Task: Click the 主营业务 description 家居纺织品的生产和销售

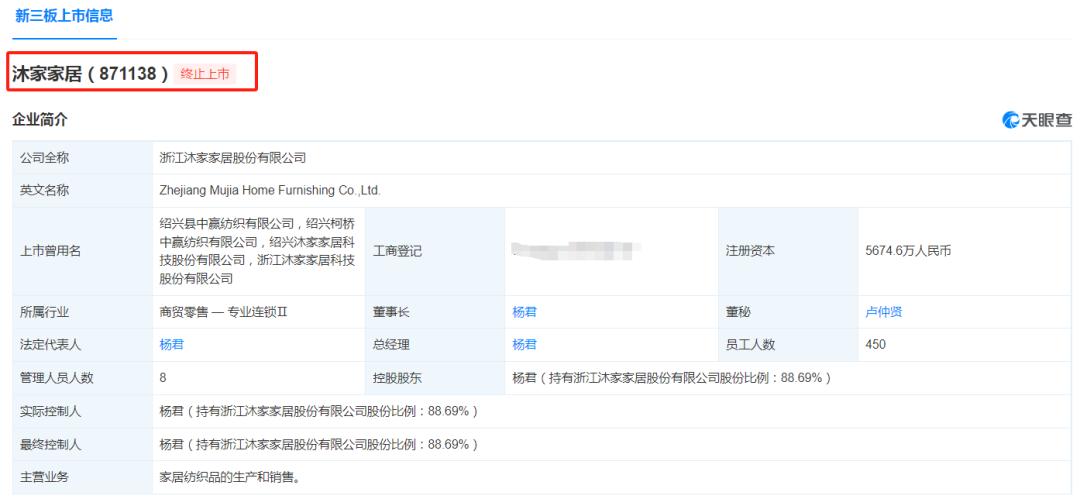Action: (x=230, y=477)
